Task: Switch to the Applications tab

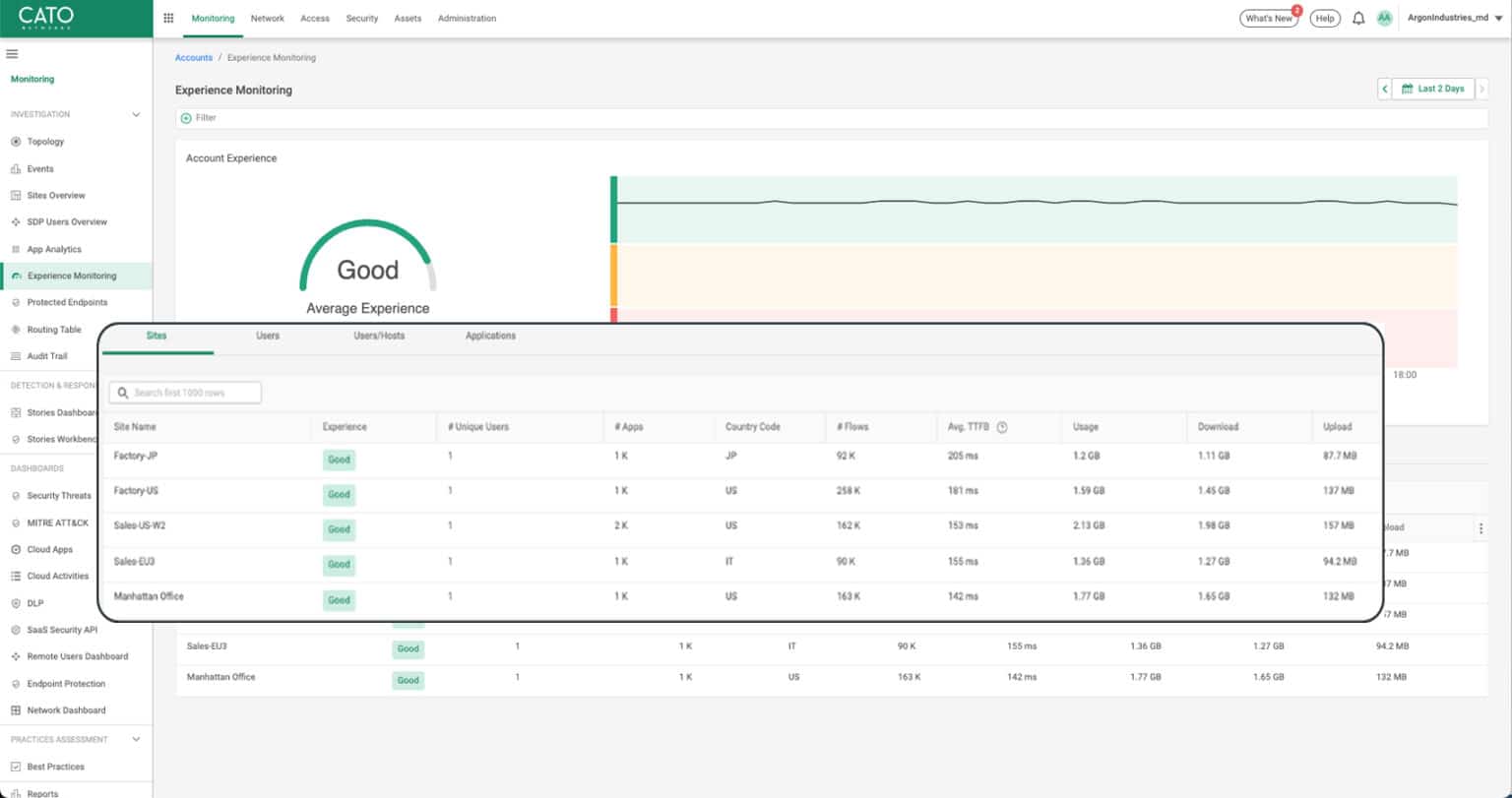Action: [489, 336]
